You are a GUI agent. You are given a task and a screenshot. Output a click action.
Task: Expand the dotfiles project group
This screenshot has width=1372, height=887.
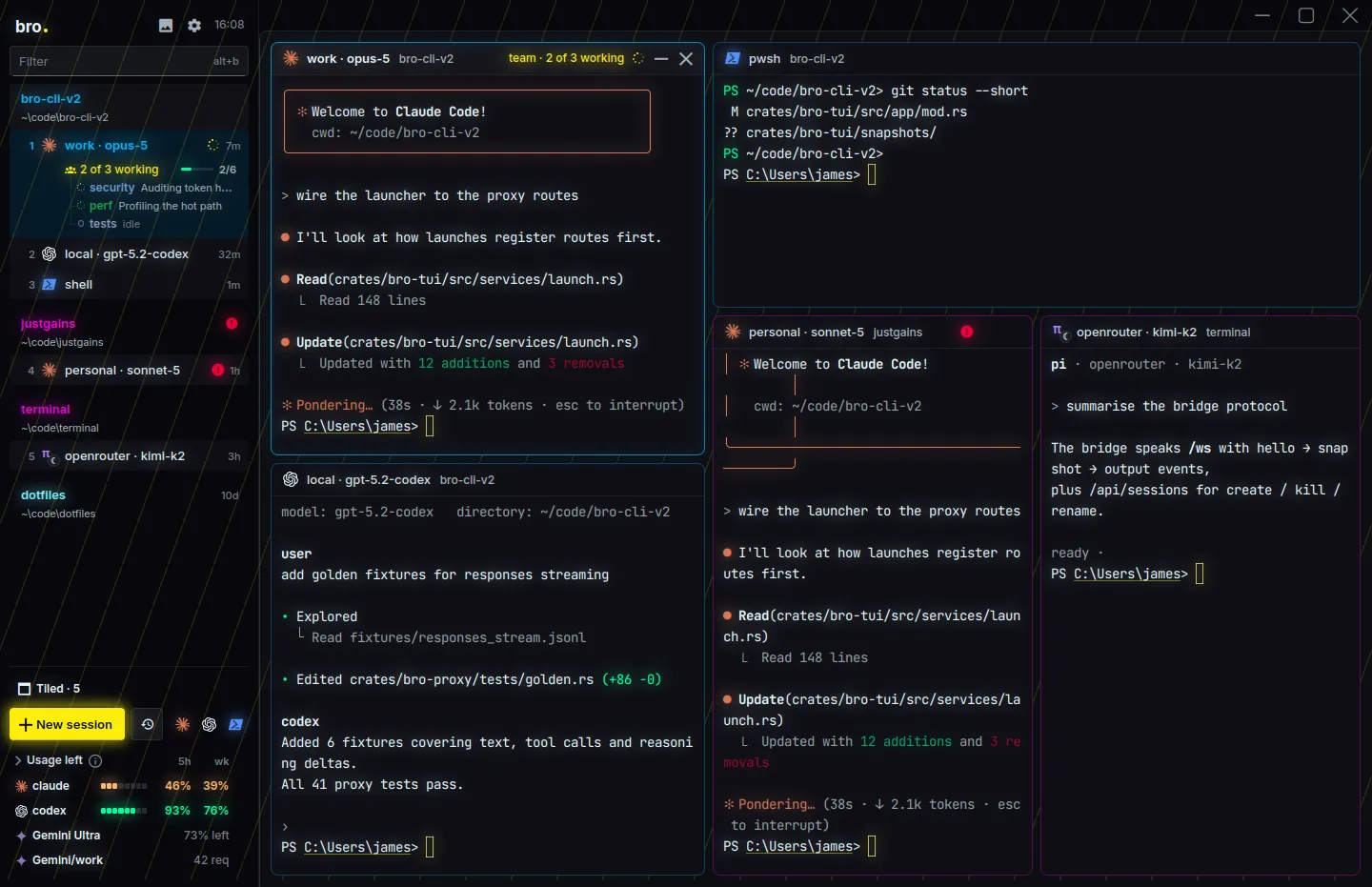[43, 495]
